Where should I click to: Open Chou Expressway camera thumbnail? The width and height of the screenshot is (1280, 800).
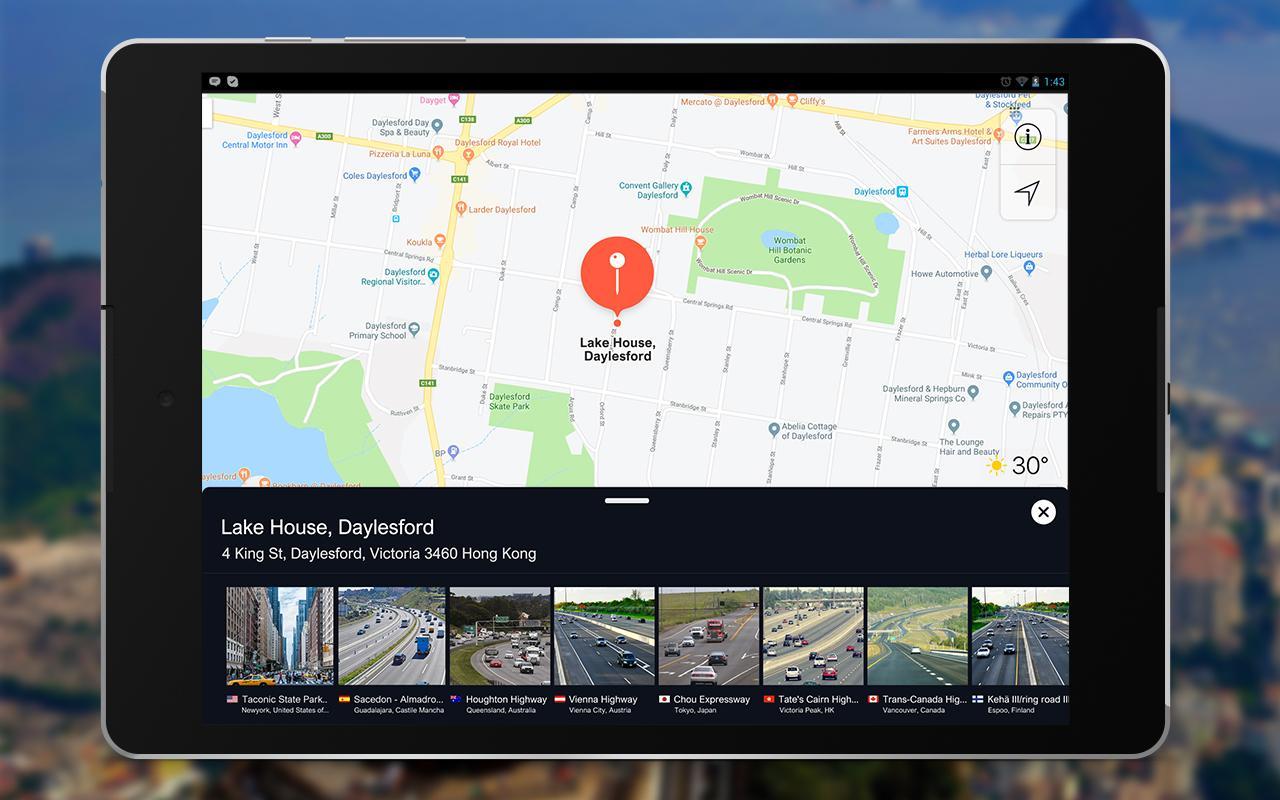[x=709, y=636]
